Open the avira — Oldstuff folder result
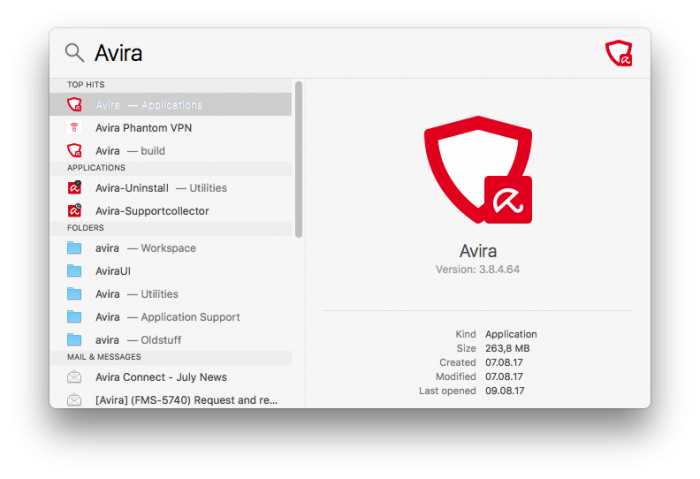The width and height of the screenshot is (700, 479). point(171,340)
